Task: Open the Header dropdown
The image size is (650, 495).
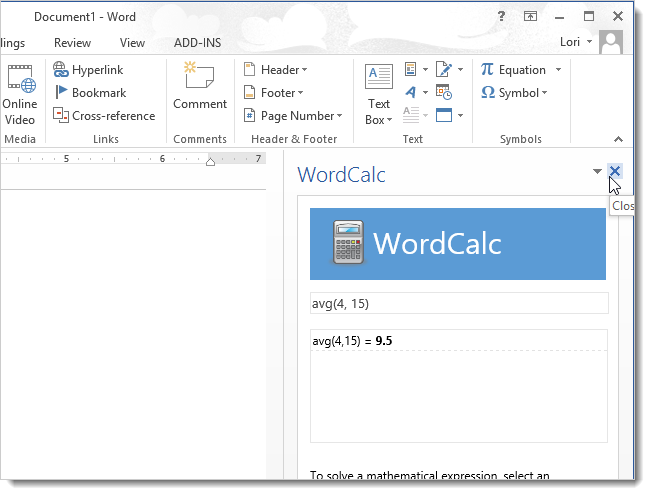Action: (275, 70)
